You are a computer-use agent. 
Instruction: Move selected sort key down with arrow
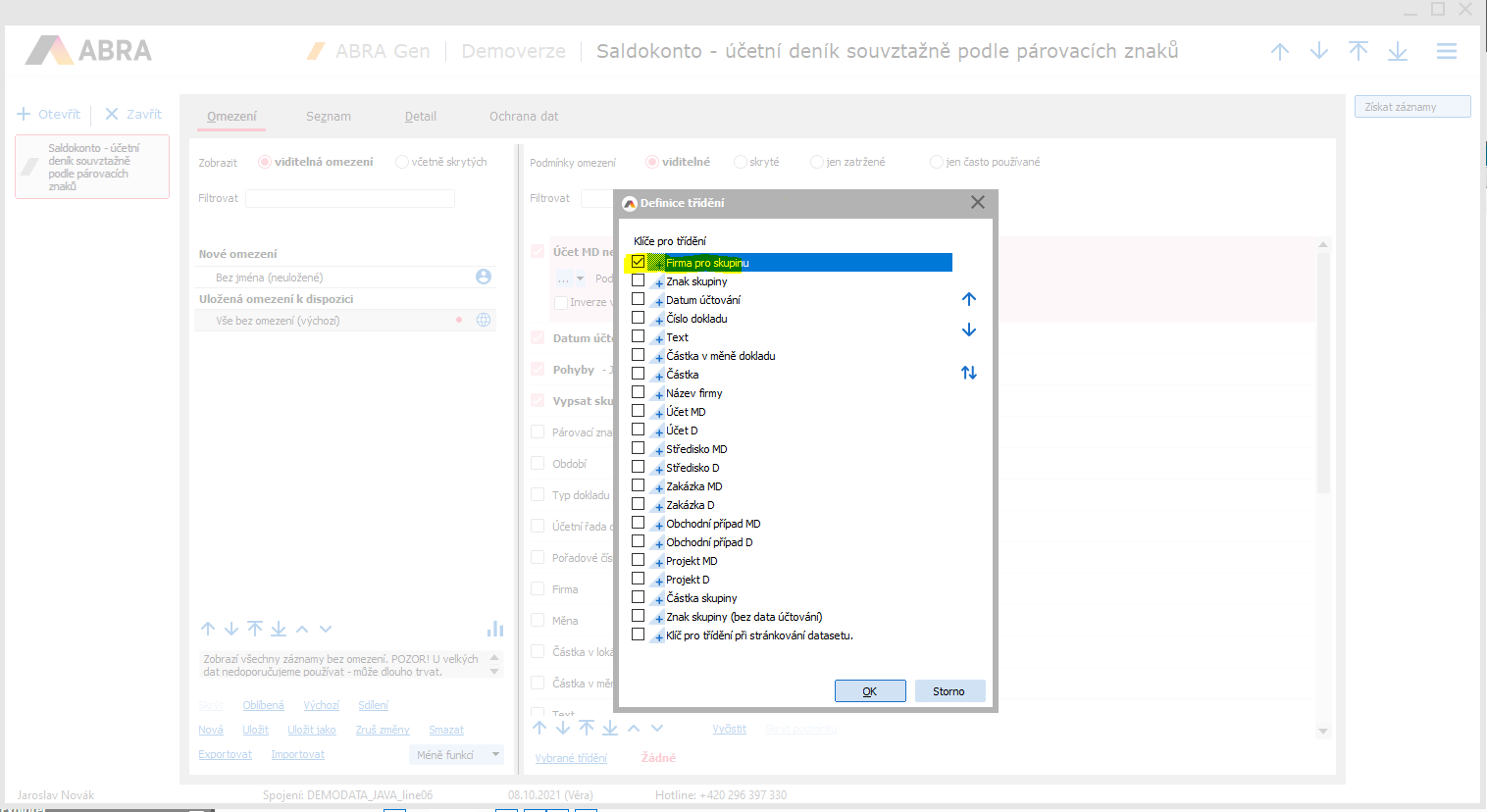968,330
